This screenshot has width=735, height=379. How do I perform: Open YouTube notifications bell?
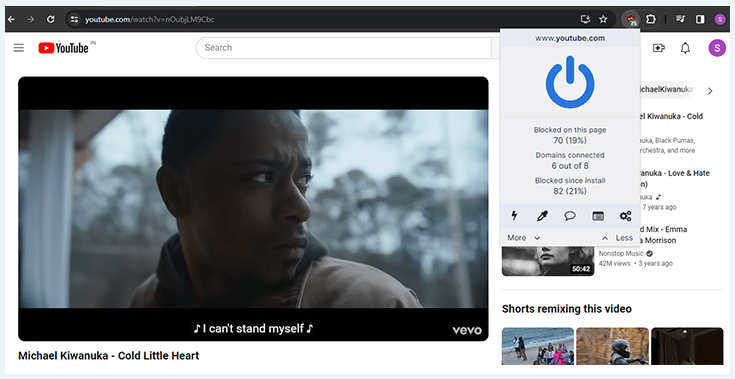pos(685,48)
